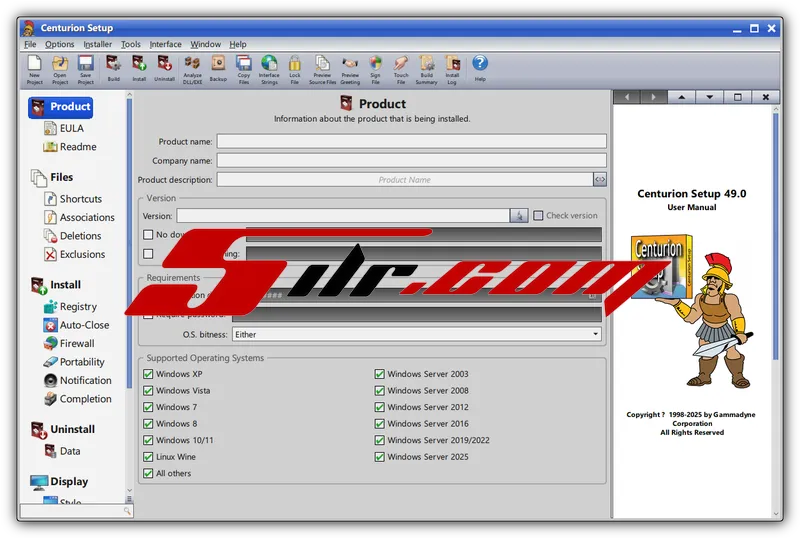
Task: Open the Interface menu
Action: [165, 44]
